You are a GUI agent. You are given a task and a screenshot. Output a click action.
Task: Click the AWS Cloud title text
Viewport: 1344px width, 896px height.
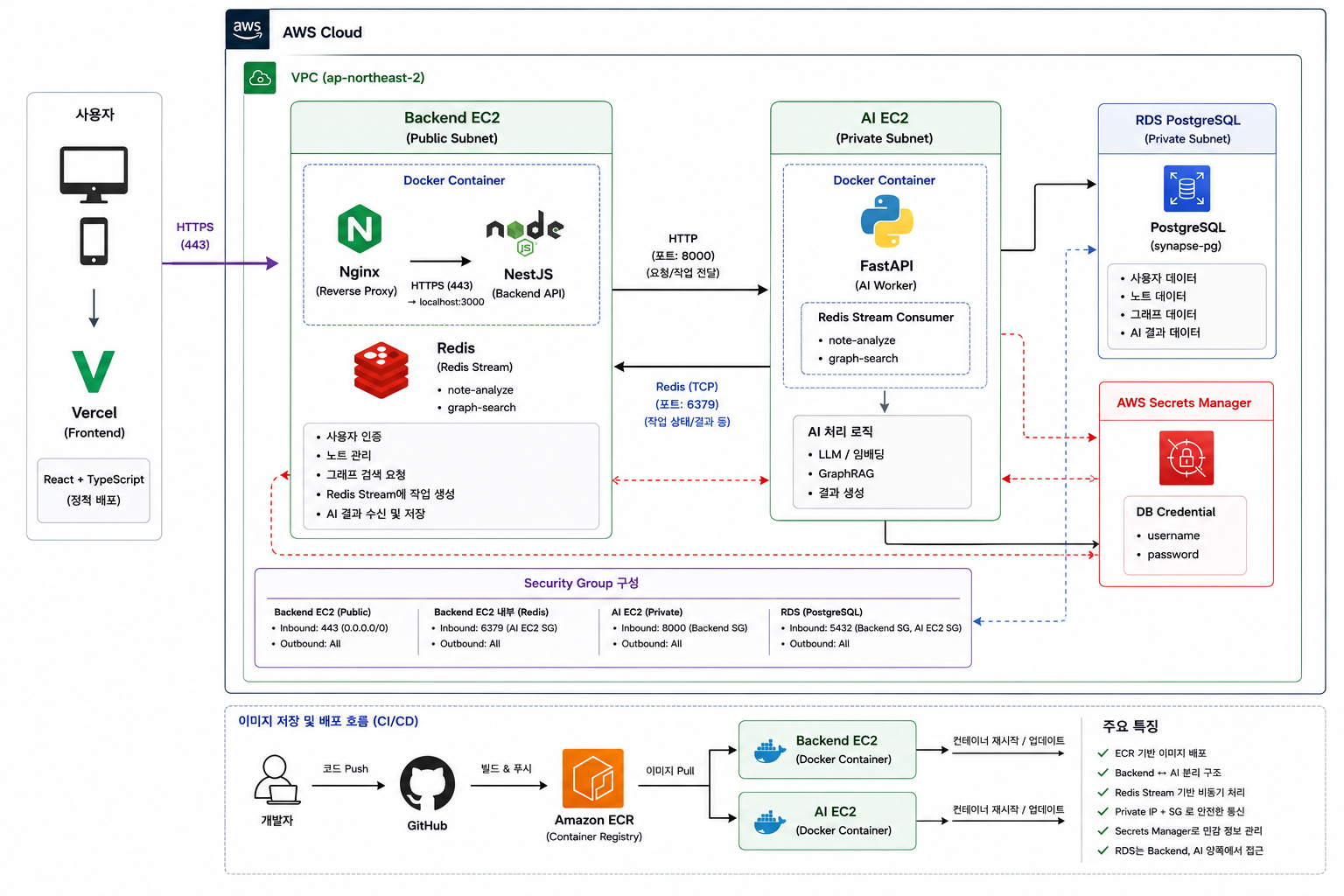pyautogui.click(x=322, y=32)
